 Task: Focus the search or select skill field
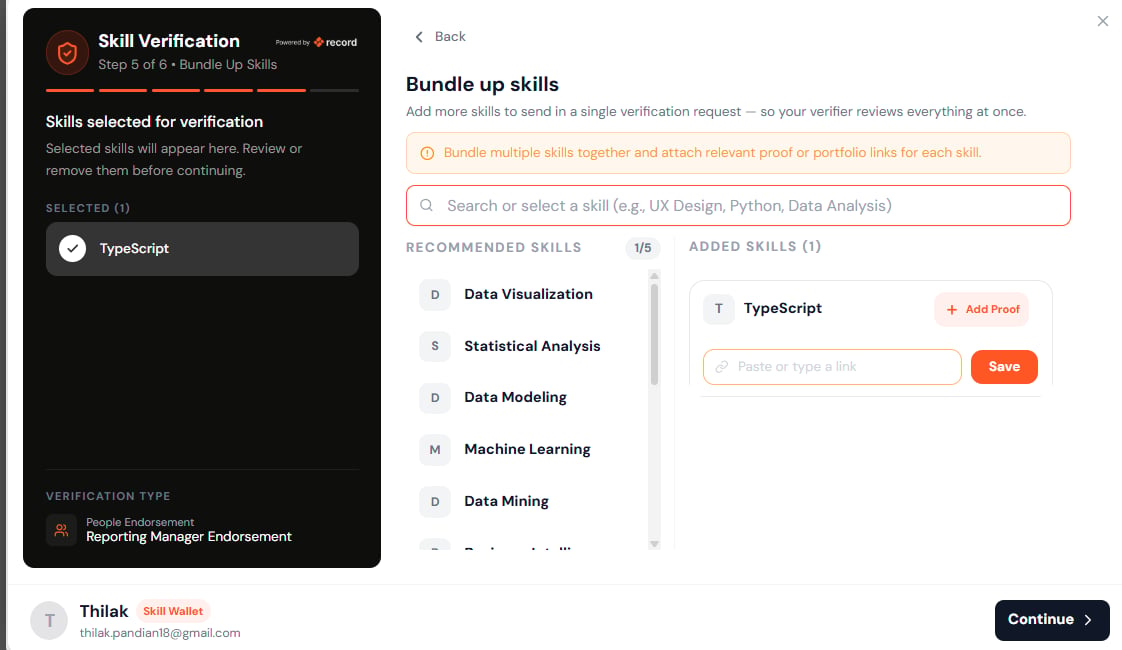tap(738, 205)
